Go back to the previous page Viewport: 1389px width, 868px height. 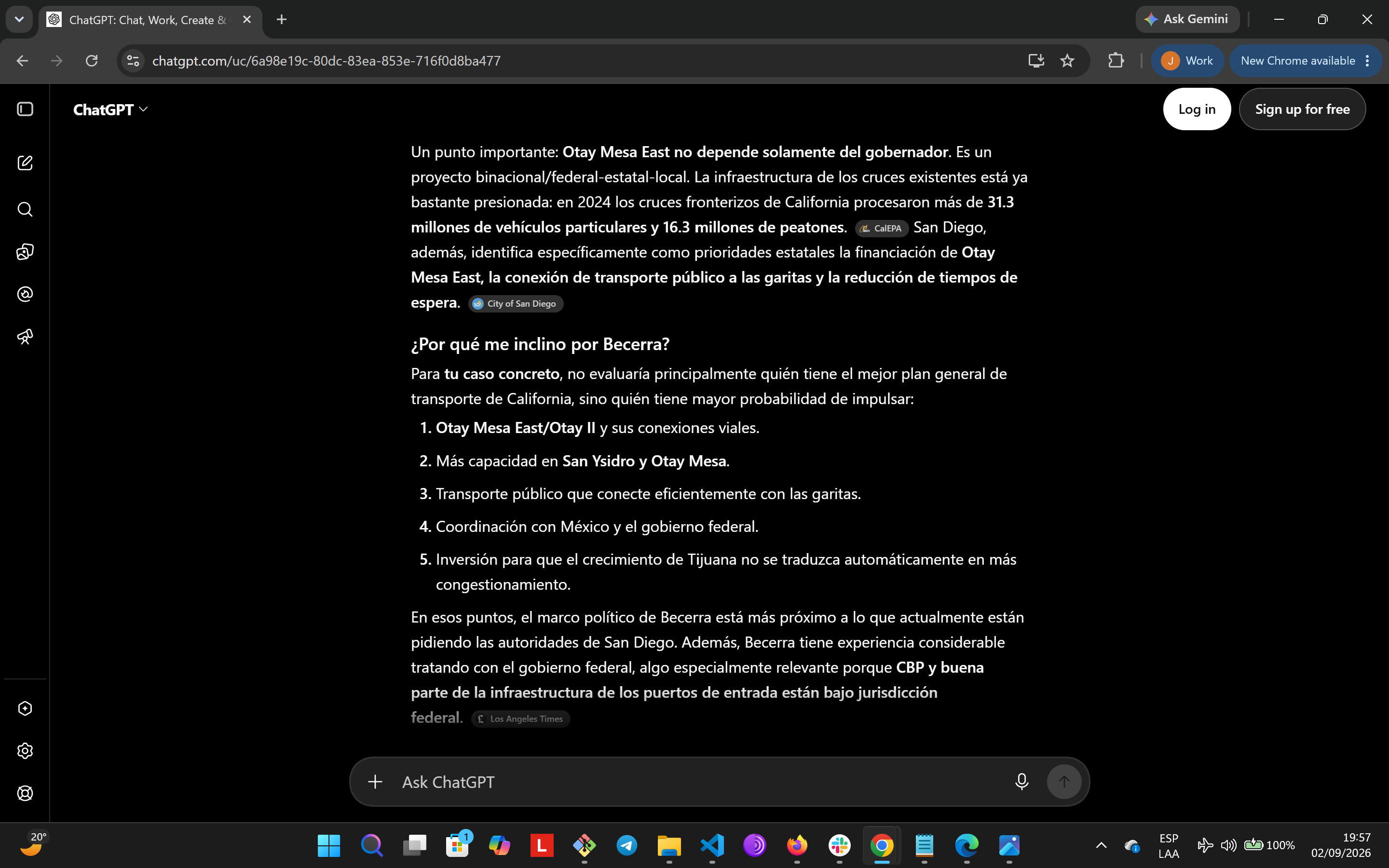pyautogui.click(x=22, y=61)
